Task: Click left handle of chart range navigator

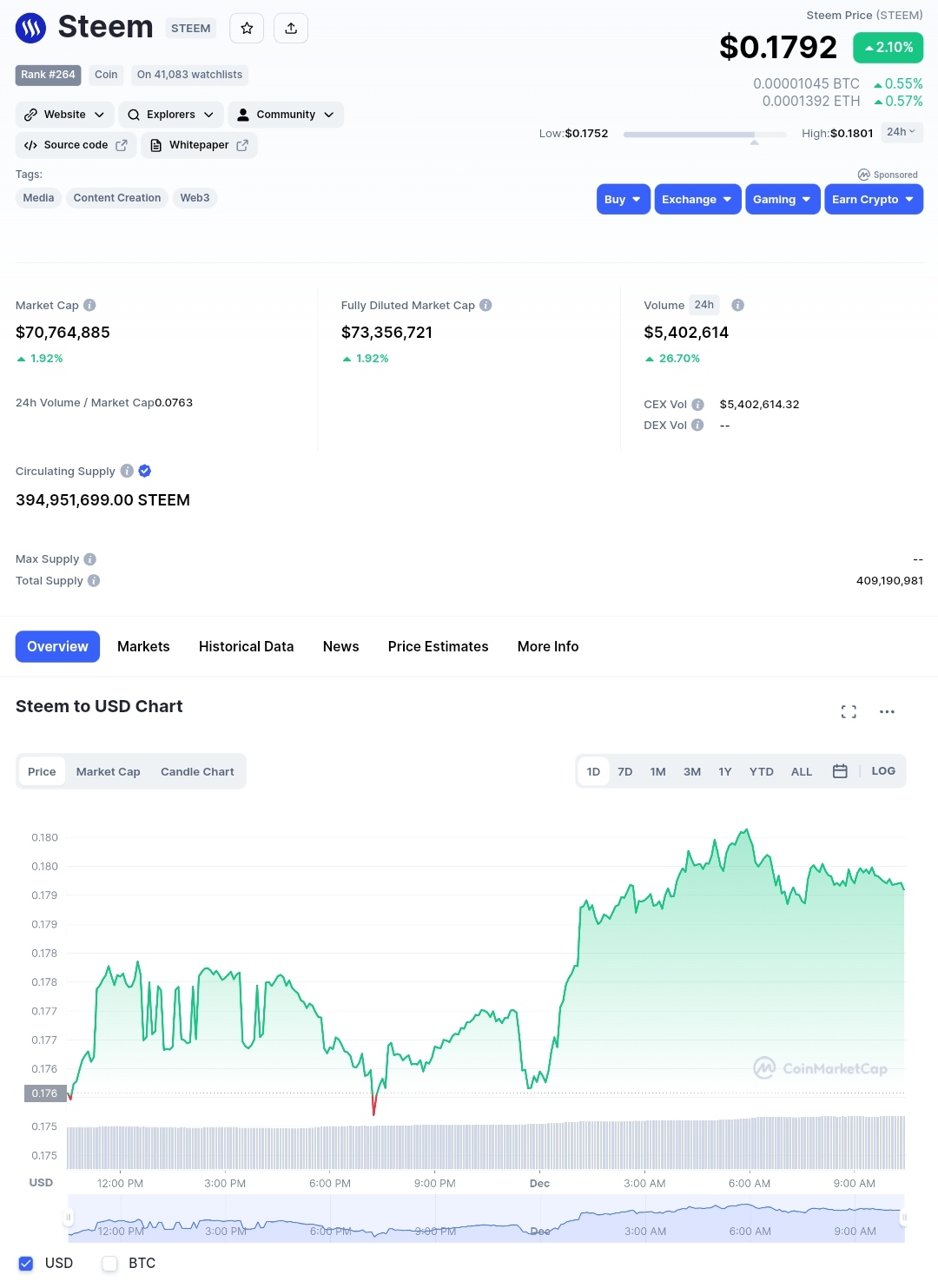Action: tap(69, 1218)
